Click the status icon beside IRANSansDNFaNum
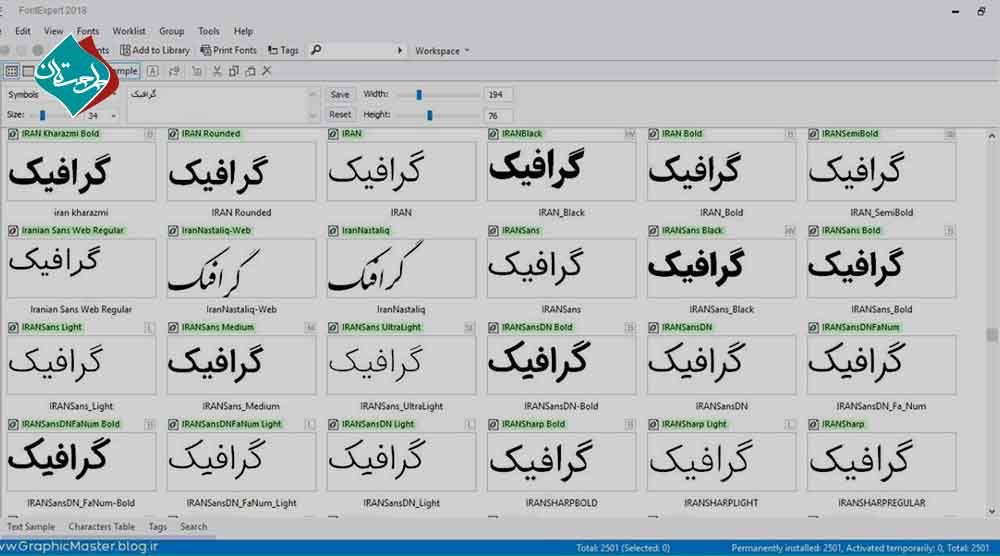Image resolution: width=1000 pixels, height=556 pixels. [813, 328]
